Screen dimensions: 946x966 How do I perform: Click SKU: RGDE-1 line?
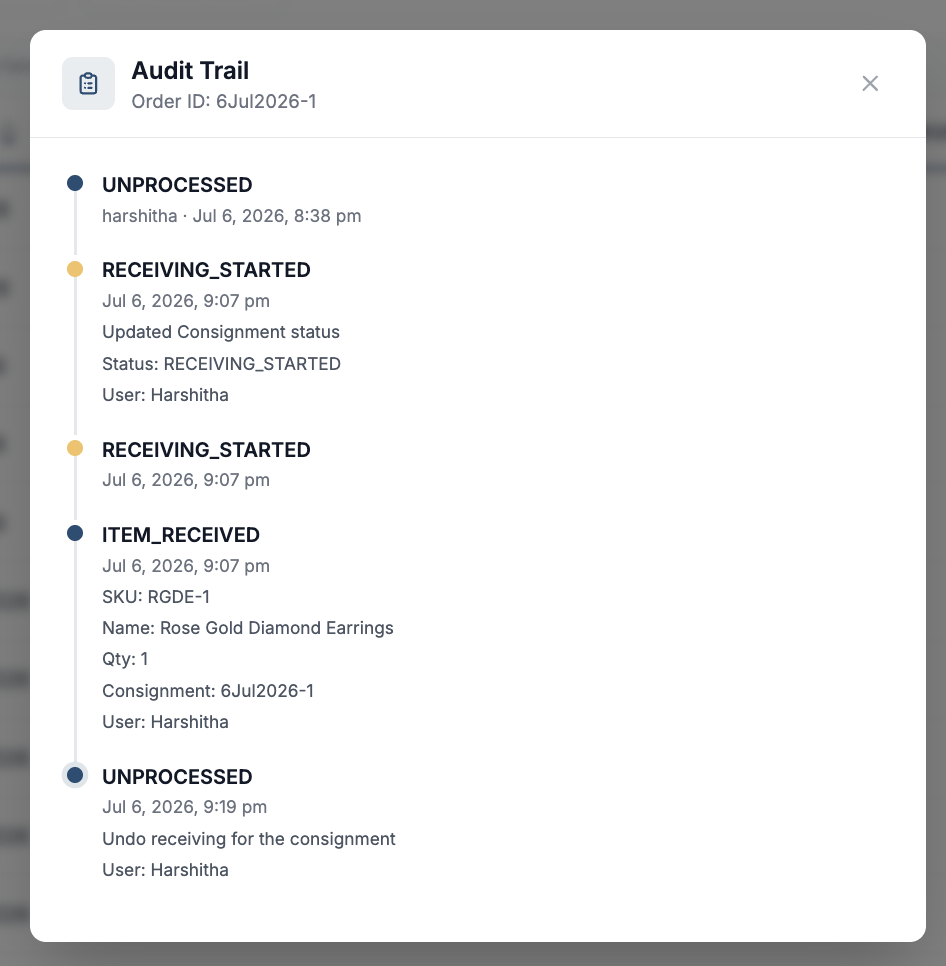[156, 597]
